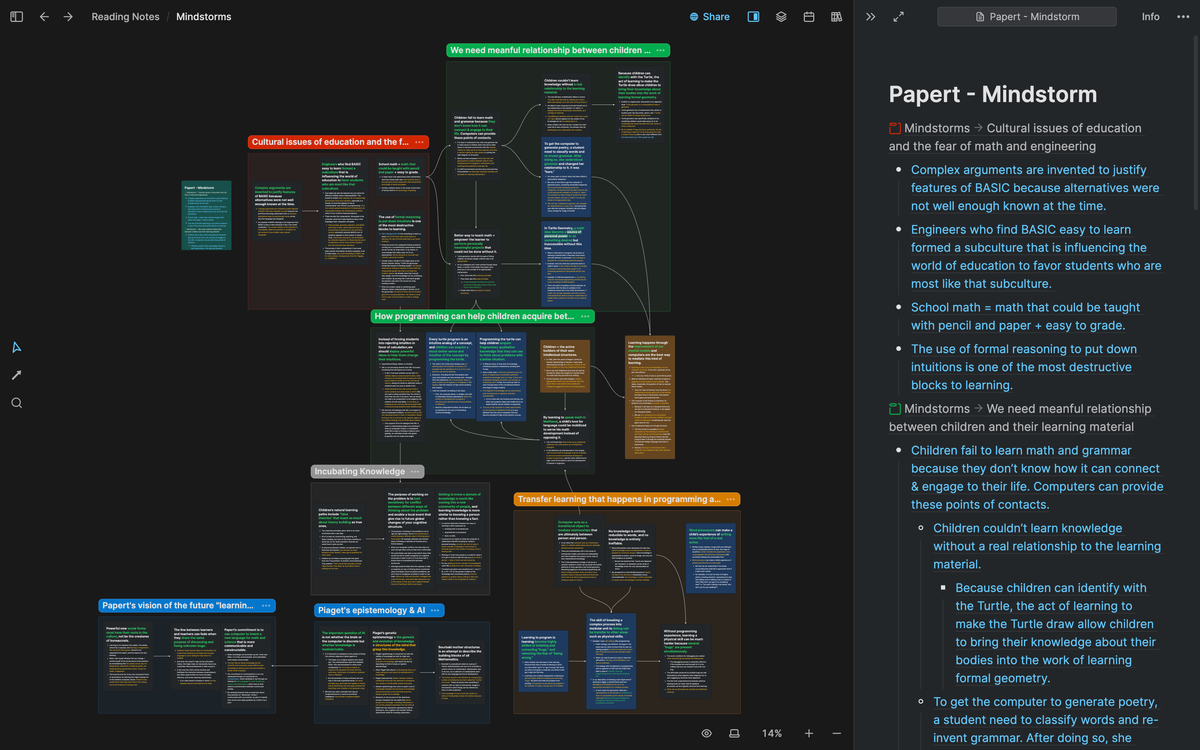
Task: Click the Share button
Action: point(709,17)
